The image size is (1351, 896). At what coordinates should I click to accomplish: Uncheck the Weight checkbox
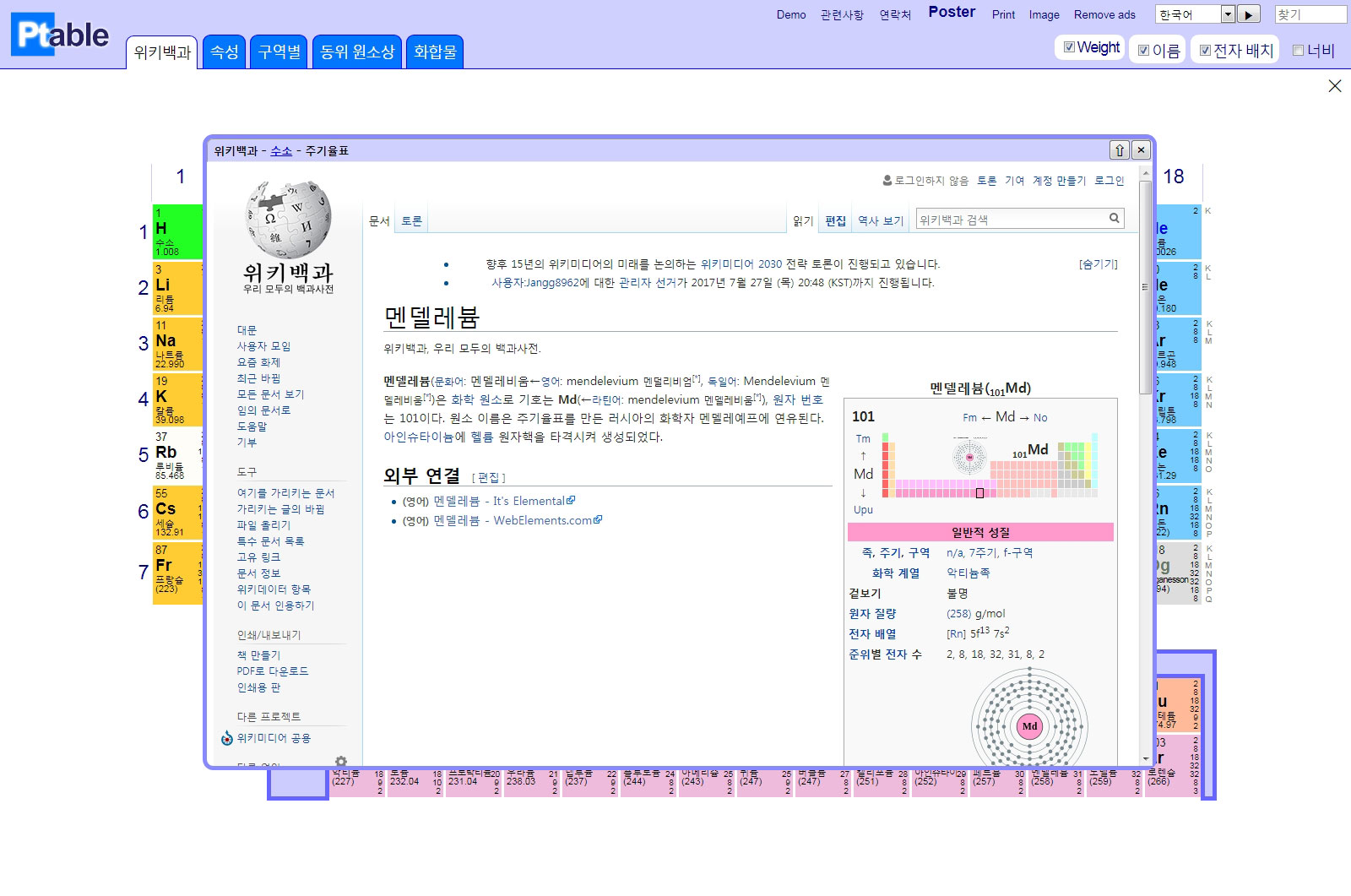(1070, 47)
